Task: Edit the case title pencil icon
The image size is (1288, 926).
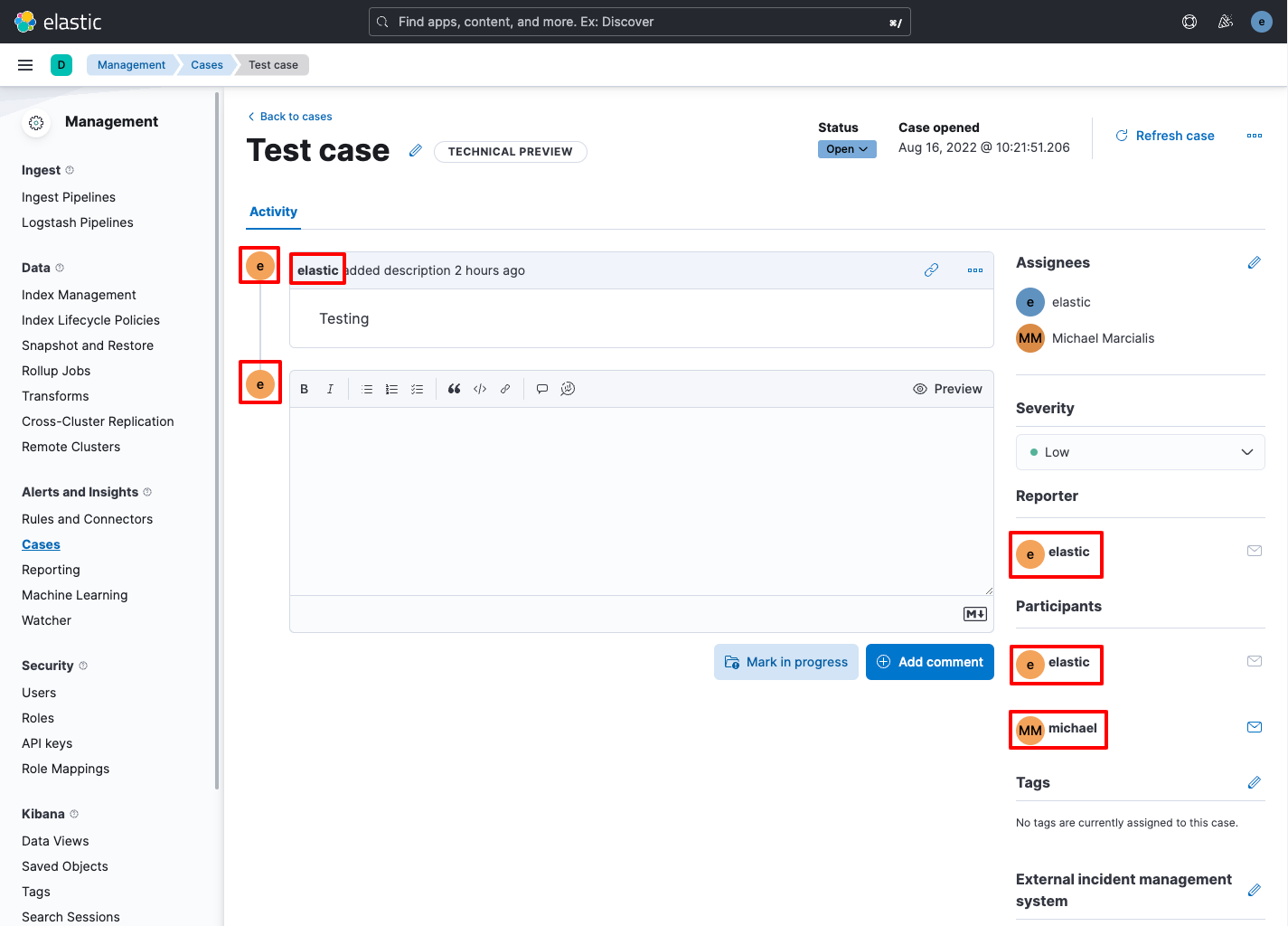Action: pos(416,150)
